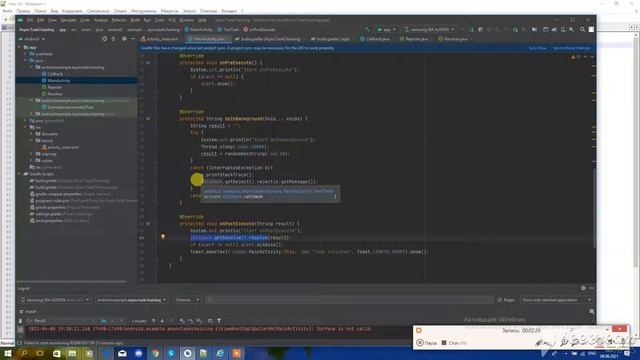
Task: Open the Verbose log level dropdown
Action: coord(187,300)
